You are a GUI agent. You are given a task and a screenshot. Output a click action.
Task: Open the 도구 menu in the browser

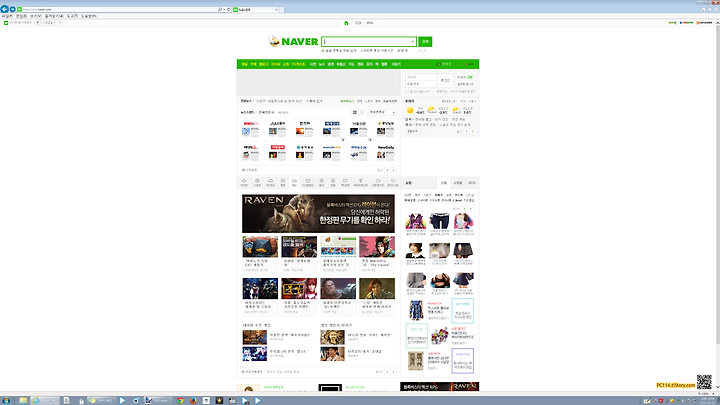72,16
